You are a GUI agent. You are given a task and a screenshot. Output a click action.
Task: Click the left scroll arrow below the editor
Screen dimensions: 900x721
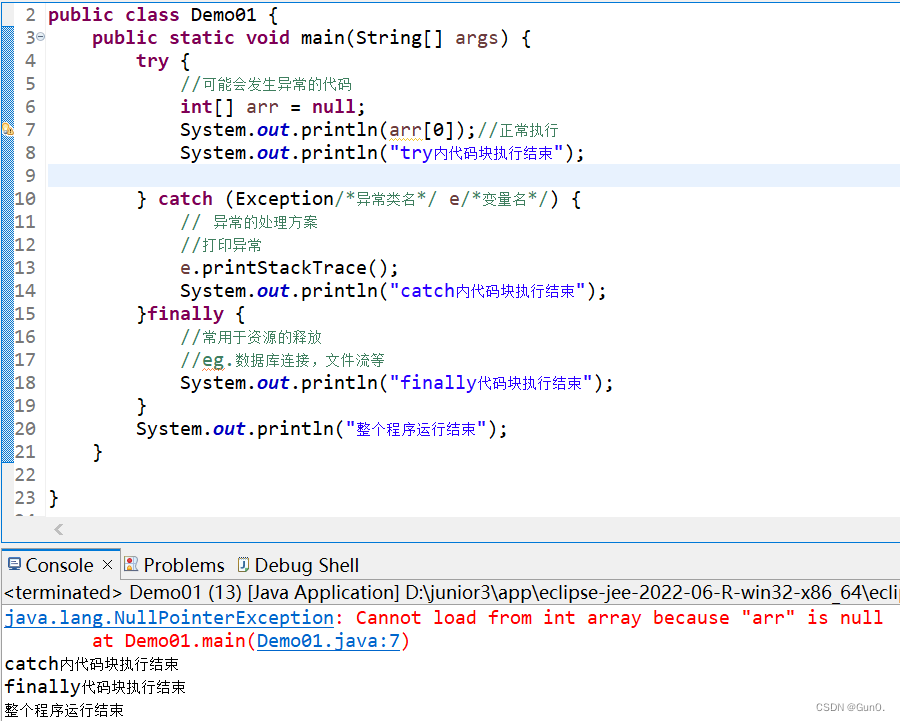point(57,530)
